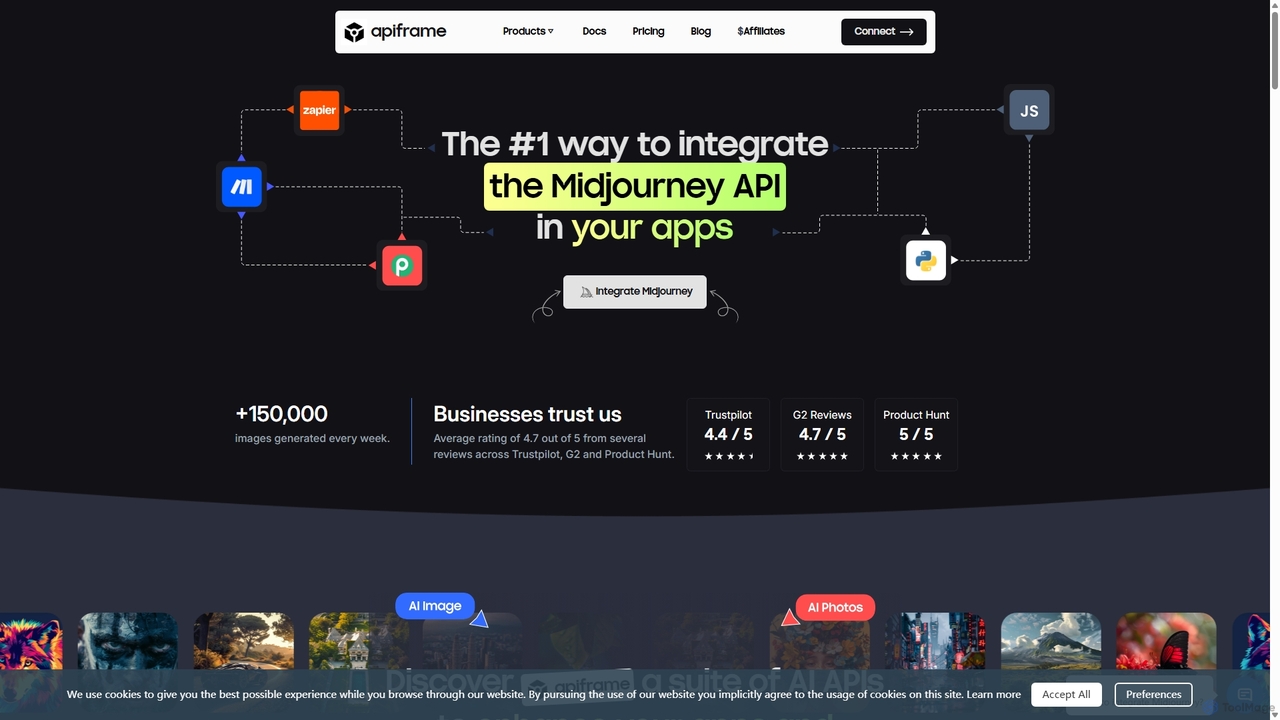Click the Trustpilot 4.4 / 5 rating
The image size is (1280, 720).
(x=728, y=434)
